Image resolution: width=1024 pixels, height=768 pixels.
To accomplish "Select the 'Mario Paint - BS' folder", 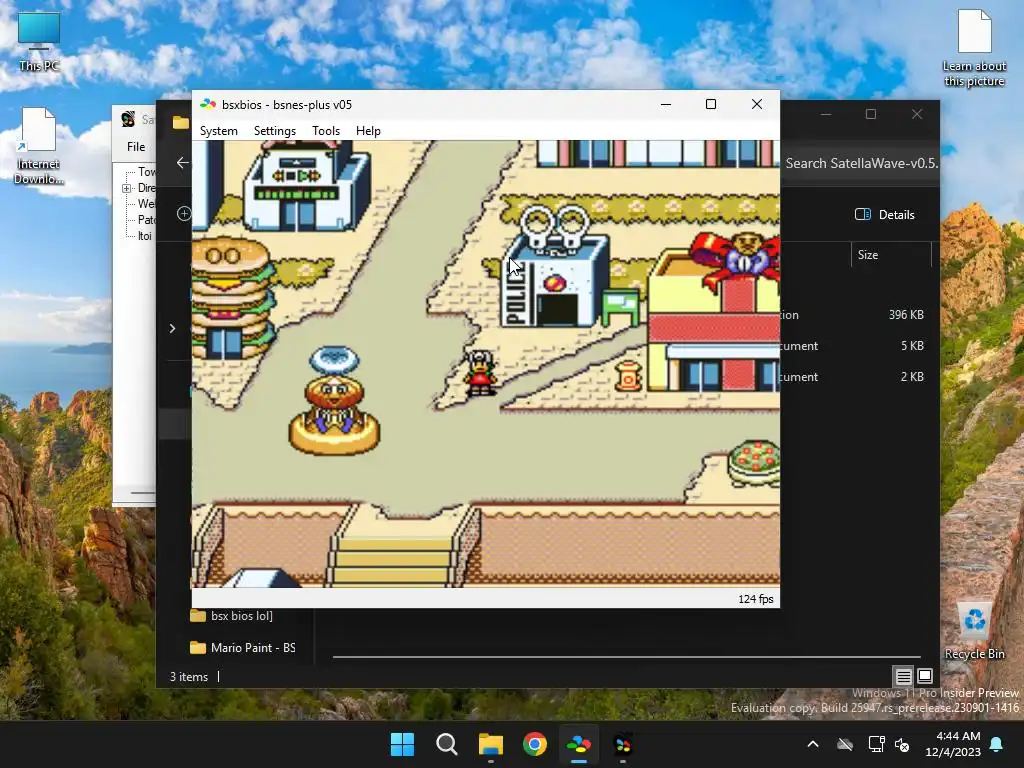I will (242, 648).
